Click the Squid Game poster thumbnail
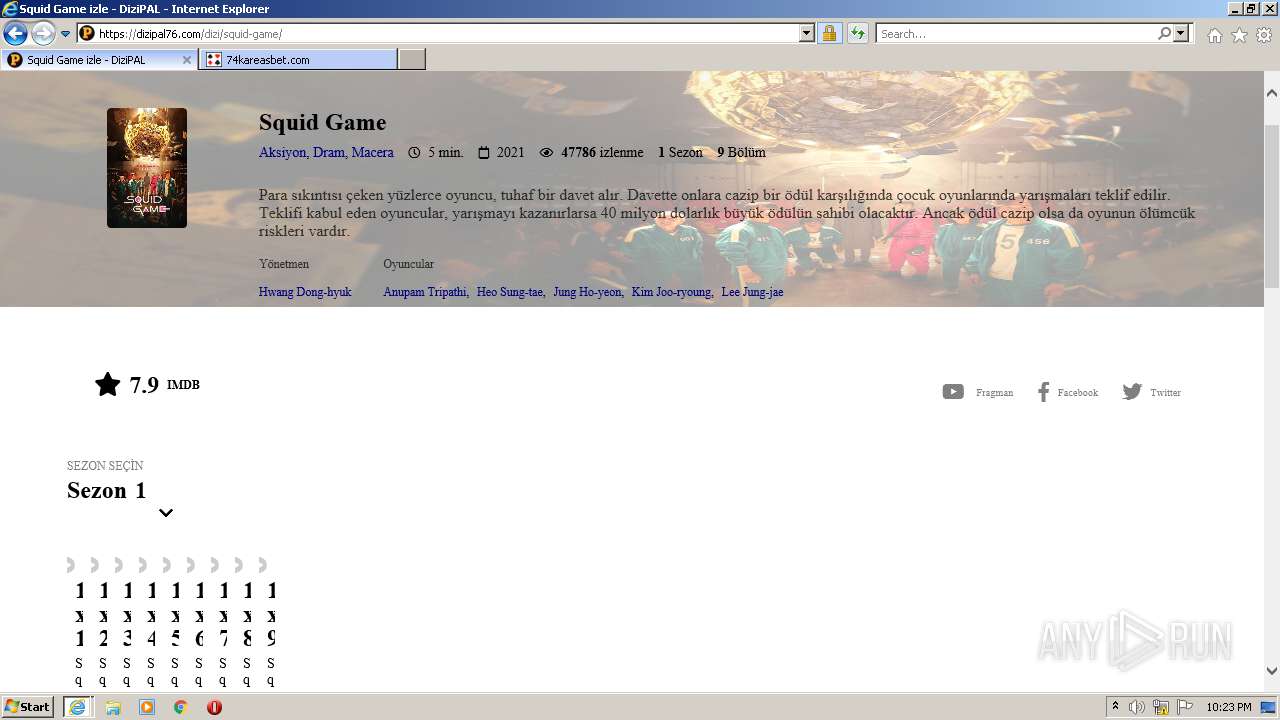Image resolution: width=1280 pixels, height=720 pixels. tap(147, 168)
